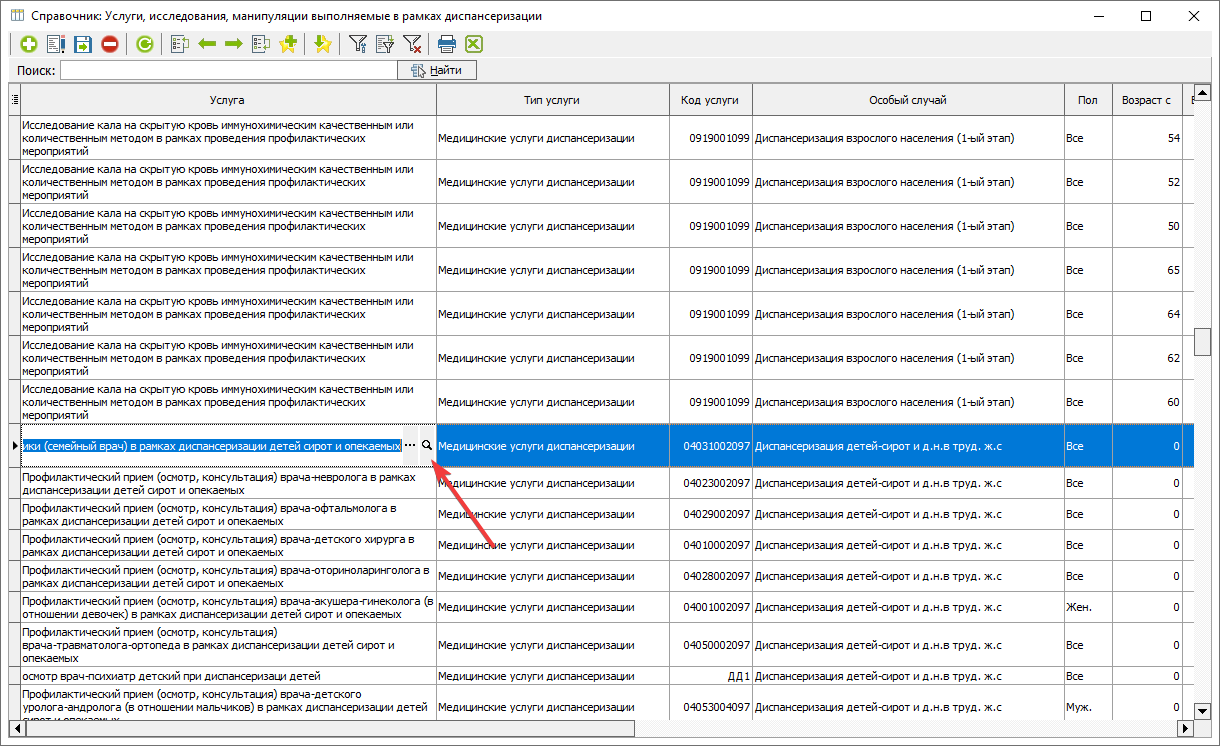Select the врача-травматолога-ортопеда service row

(x=600, y=645)
